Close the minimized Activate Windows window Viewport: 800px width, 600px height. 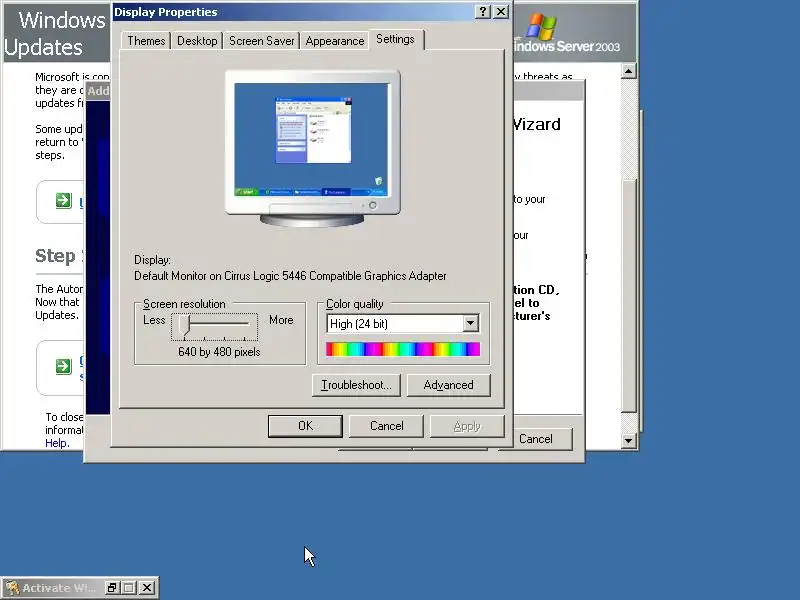[x=147, y=588]
